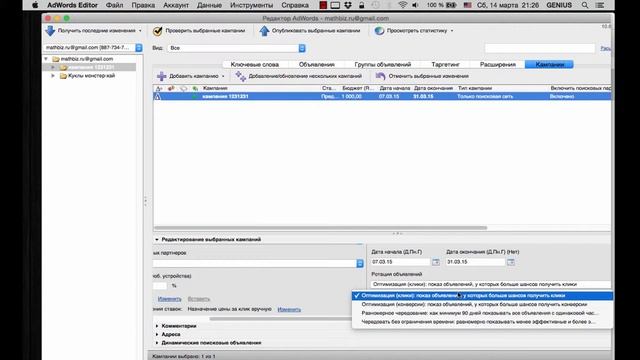Image resolution: width=640 pixels, height=360 pixels.
Task: Switch to the Ключевые слова tab
Action: [x=255, y=64]
